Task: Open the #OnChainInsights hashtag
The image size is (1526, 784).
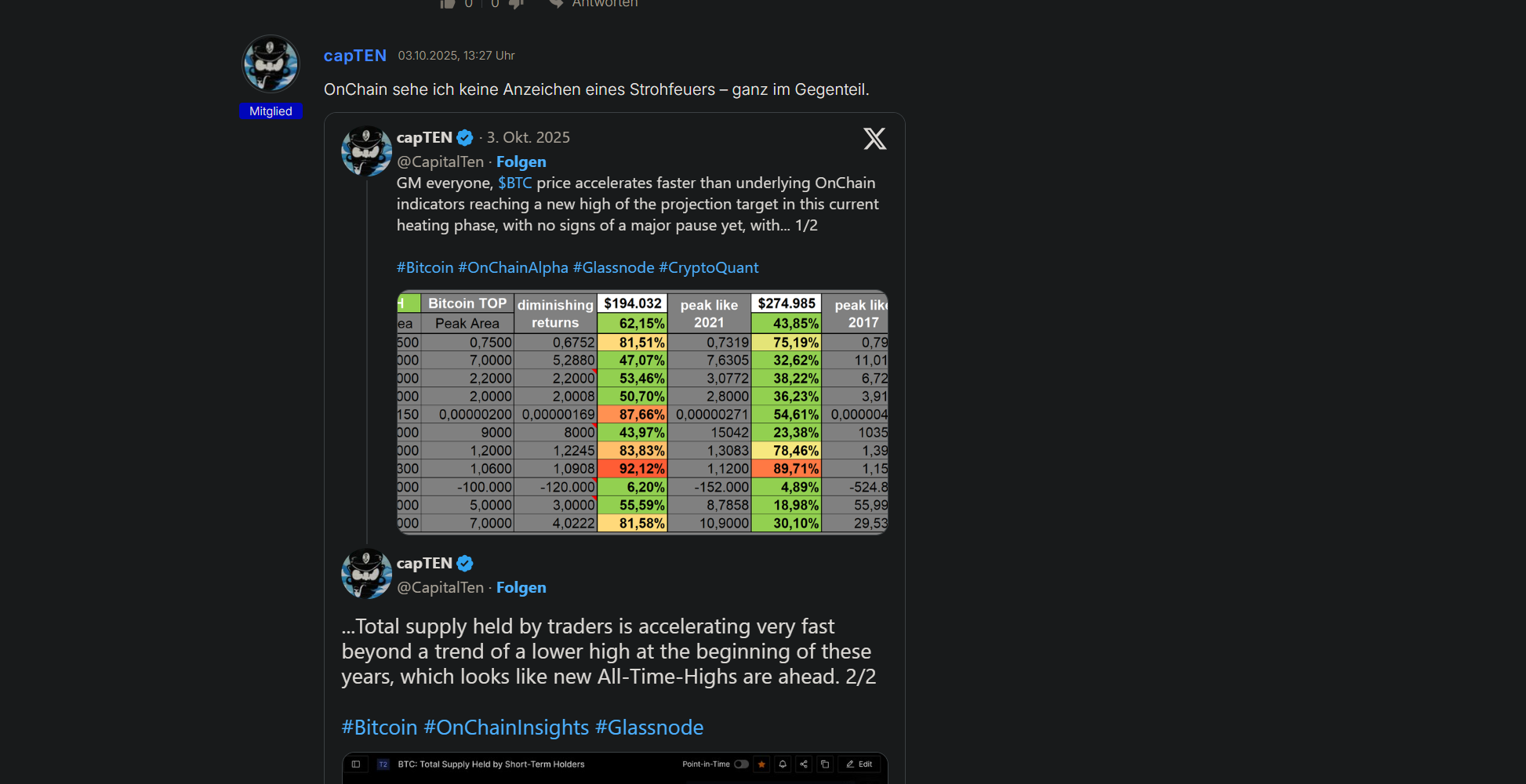Action: pos(506,728)
